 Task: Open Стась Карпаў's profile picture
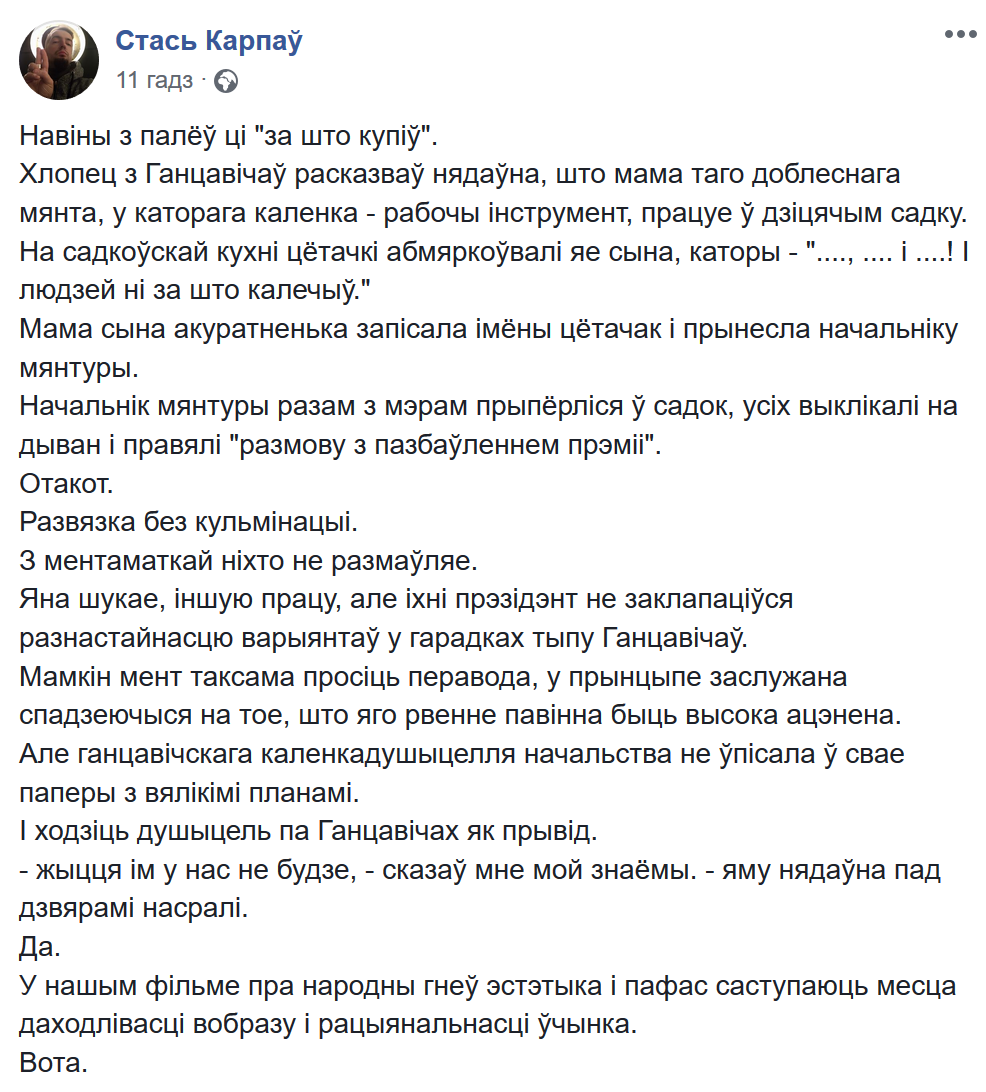click(x=58, y=60)
